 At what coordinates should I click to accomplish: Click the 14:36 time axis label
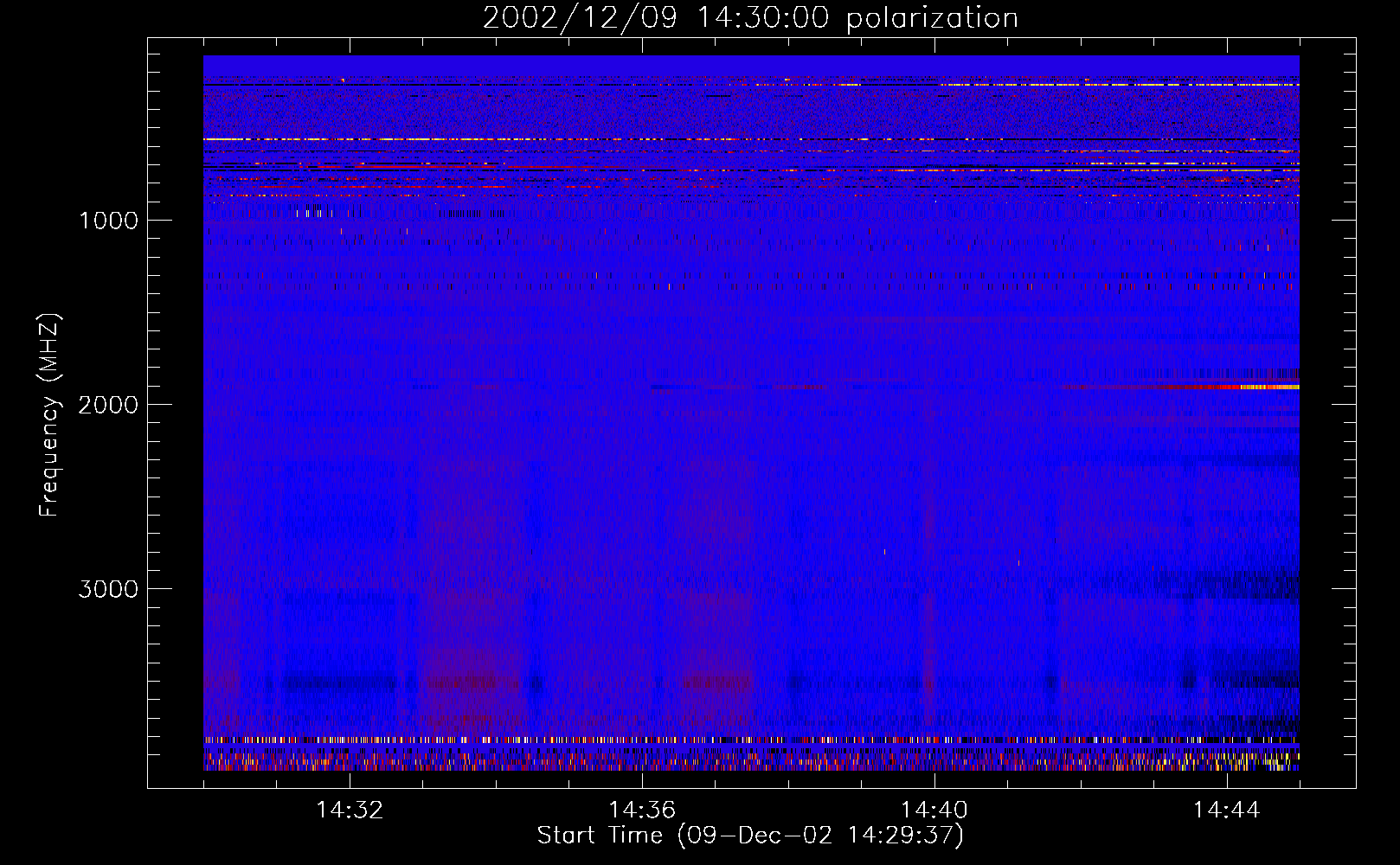pyautogui.click(x=642, y=811)
